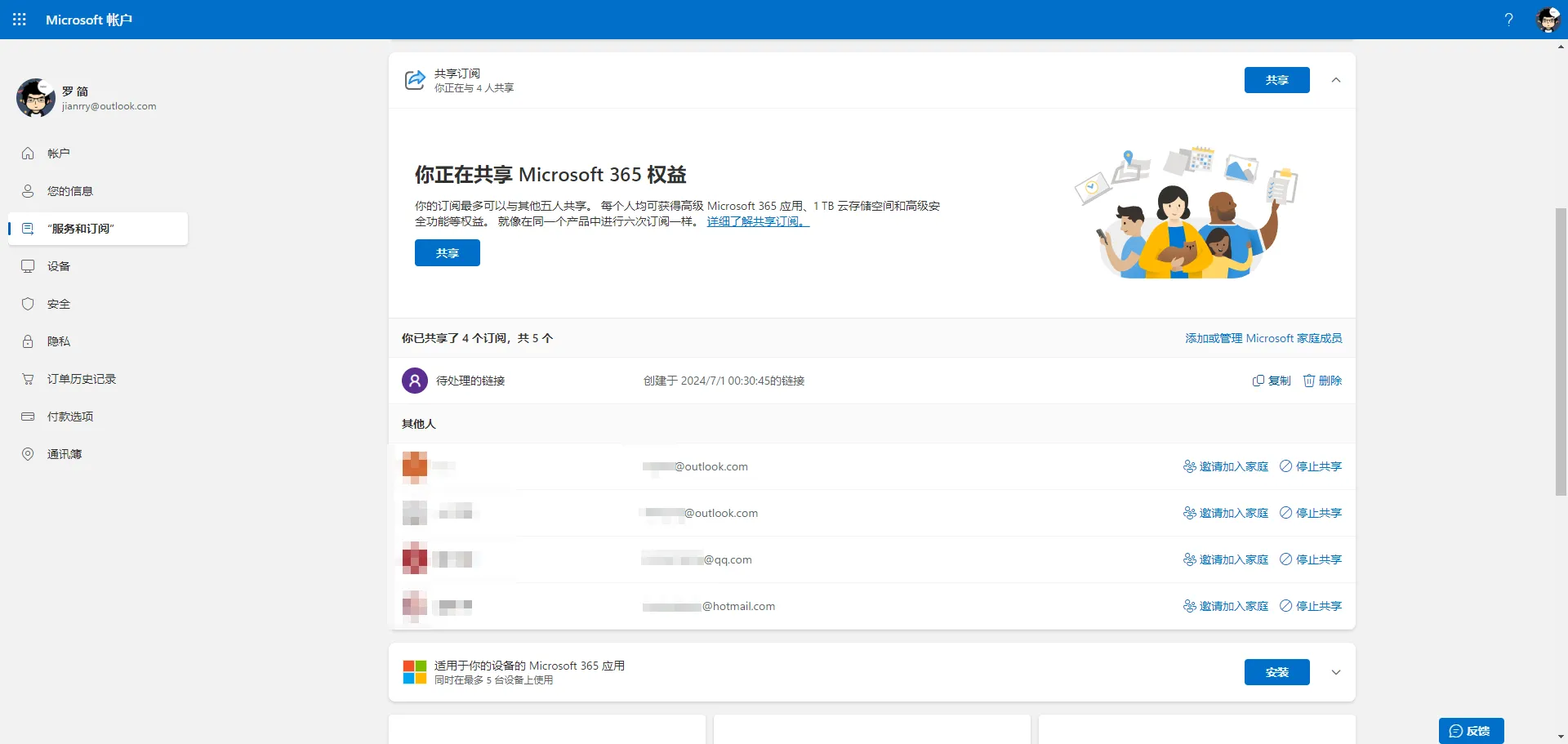Click the scrollbar up arrow
This screenshot has width=1568, height=744.
[x=1561, y=47]
